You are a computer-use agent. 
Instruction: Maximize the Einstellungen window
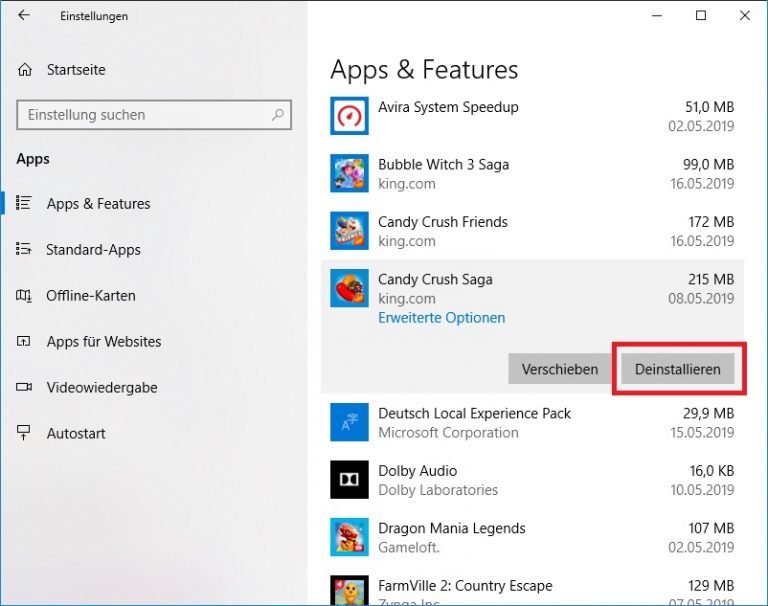click(701, 16)
